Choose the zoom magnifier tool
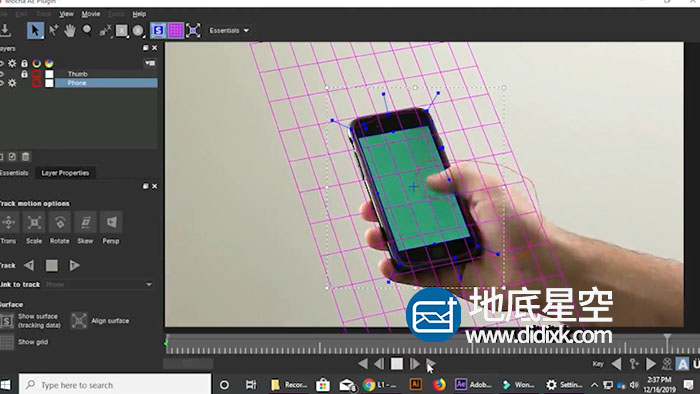The height and width of the screenshot is (394, 700). (87, 30)
